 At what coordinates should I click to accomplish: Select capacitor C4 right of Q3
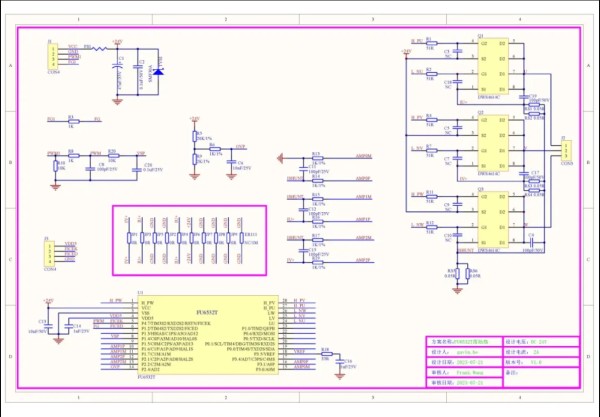point(532,242)
